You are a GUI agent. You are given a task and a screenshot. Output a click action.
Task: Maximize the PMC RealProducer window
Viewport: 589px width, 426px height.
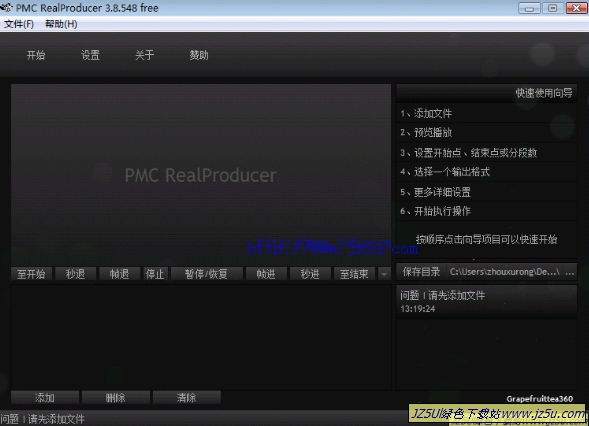pos(553,8)
